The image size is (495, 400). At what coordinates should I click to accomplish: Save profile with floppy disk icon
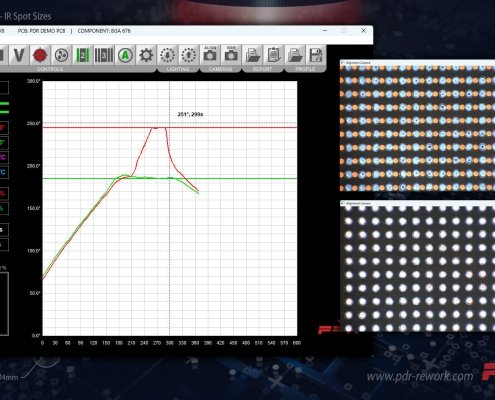pos(316,55)
